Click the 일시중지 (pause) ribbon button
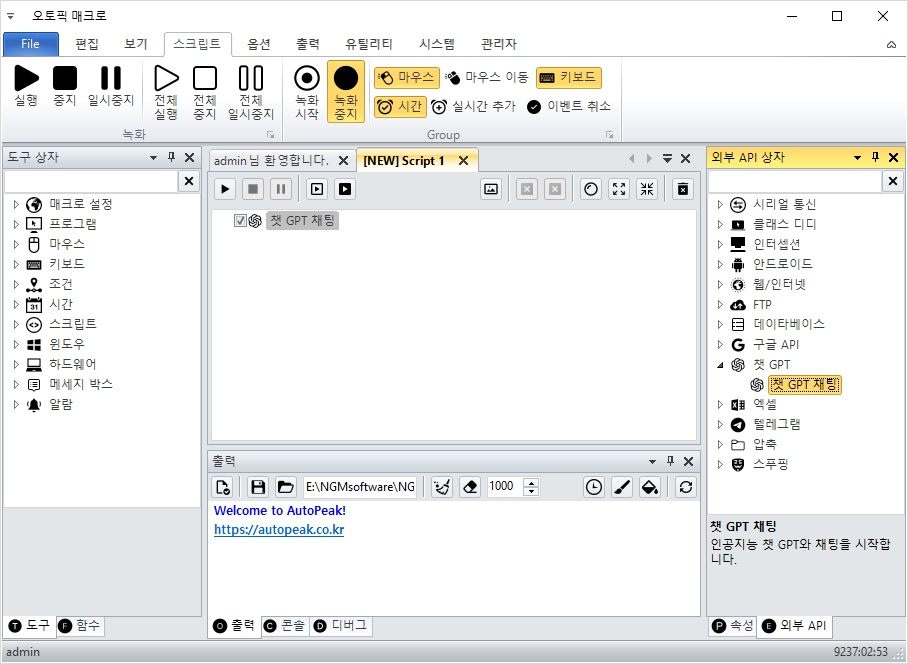Viewport: 908px width, 664px height. (x=111, y=86)
